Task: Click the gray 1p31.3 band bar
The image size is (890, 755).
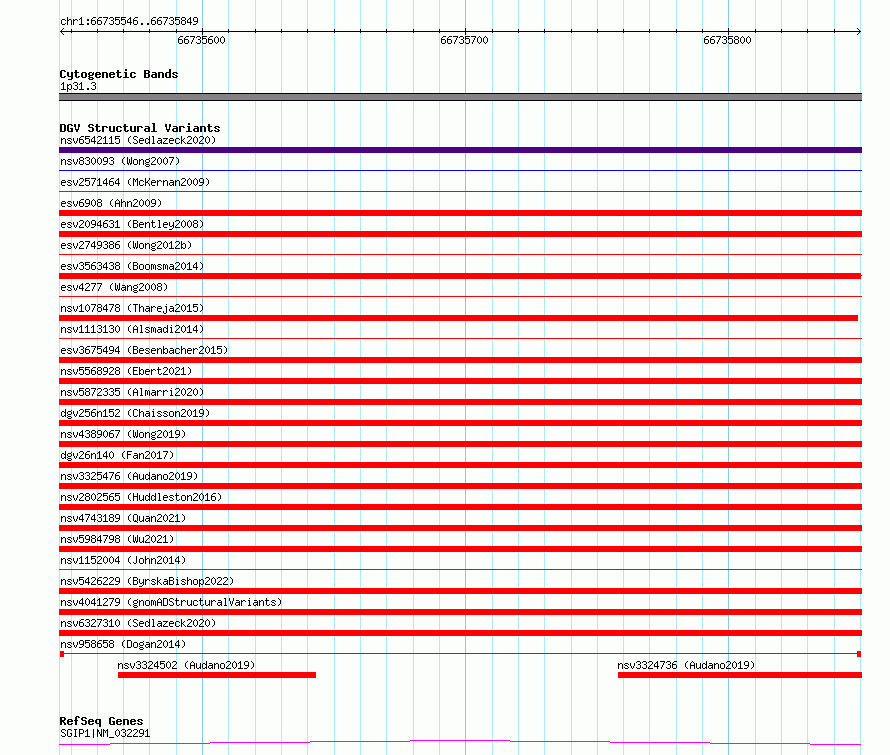Action: (460, 97)
